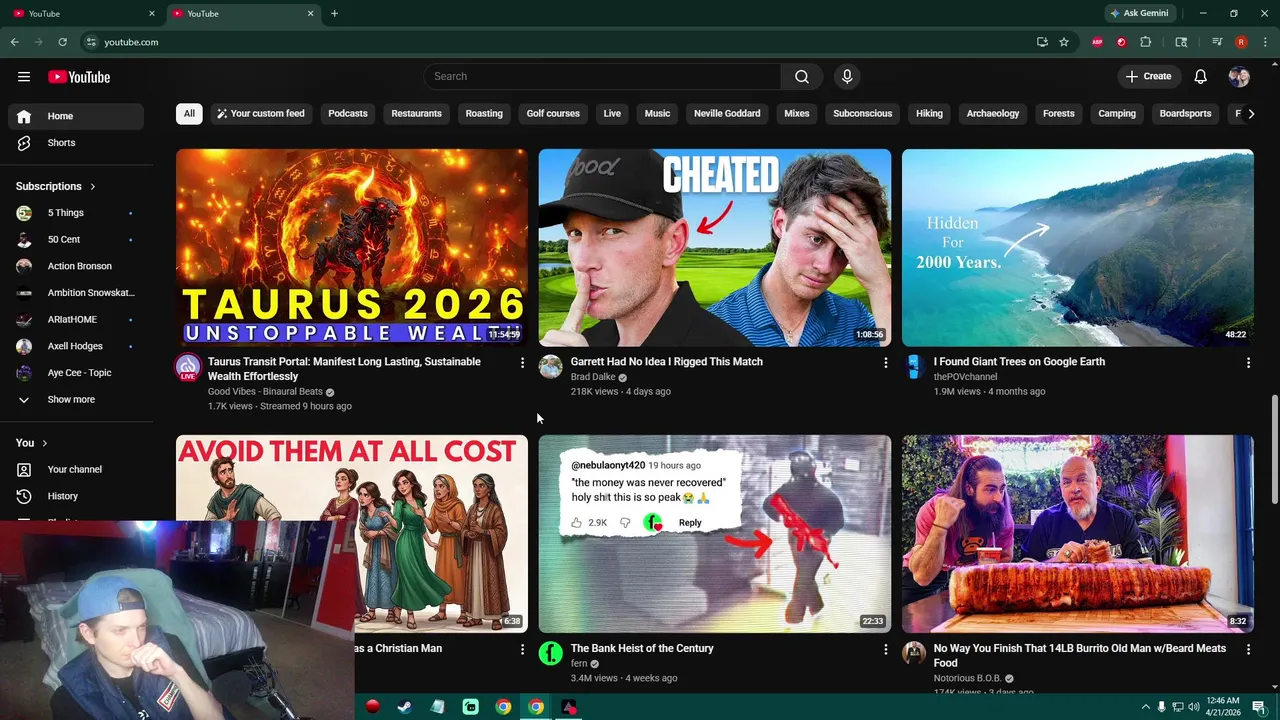Open the Windows notification center

tap(1259, 707)
